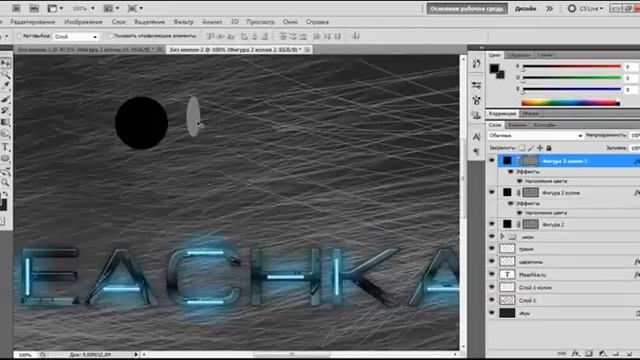The width and height of the screenshot is (640, 360).
Task: Show more workspaces with >> chevron
Action: pyautogui.click(x=549, y=9)
